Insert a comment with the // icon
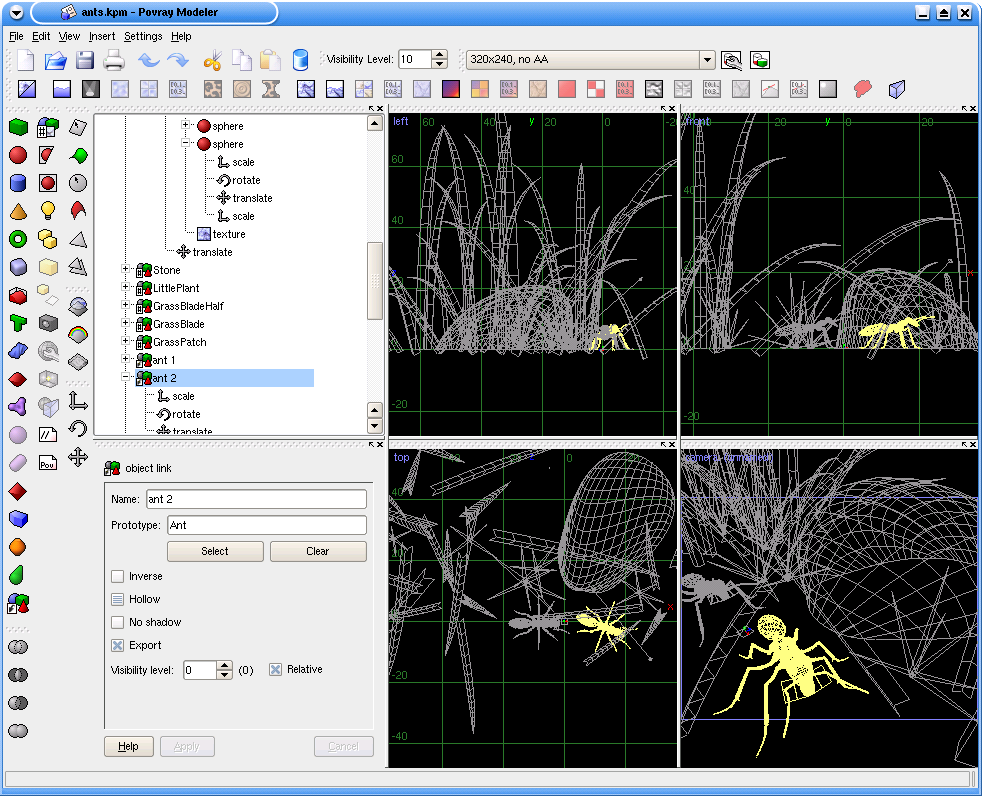This screenshot has height=796, width=982. (48, 435)
